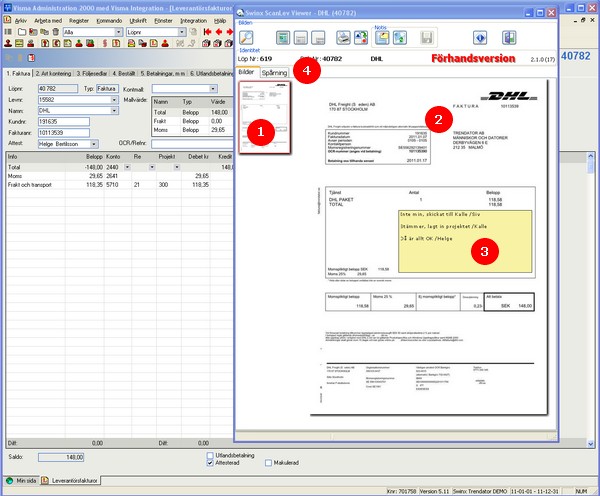Click the Moms row account 2641
This screenshot has height=496, width=600.
(x=112, y=176)
